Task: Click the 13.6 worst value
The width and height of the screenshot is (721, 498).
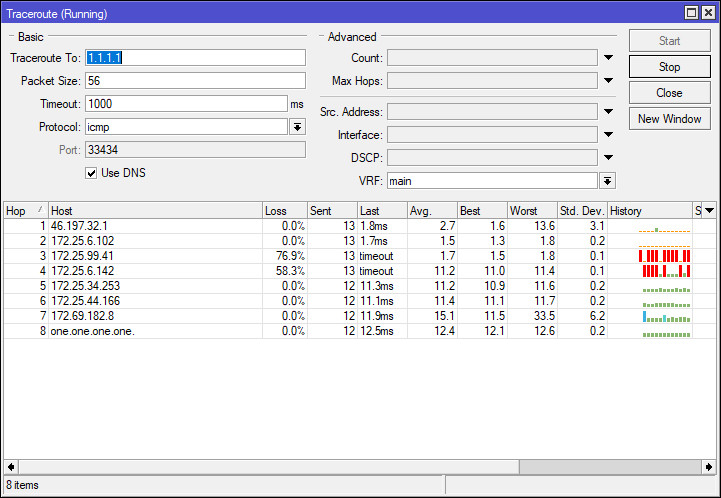Action: (x=544, y=226)
